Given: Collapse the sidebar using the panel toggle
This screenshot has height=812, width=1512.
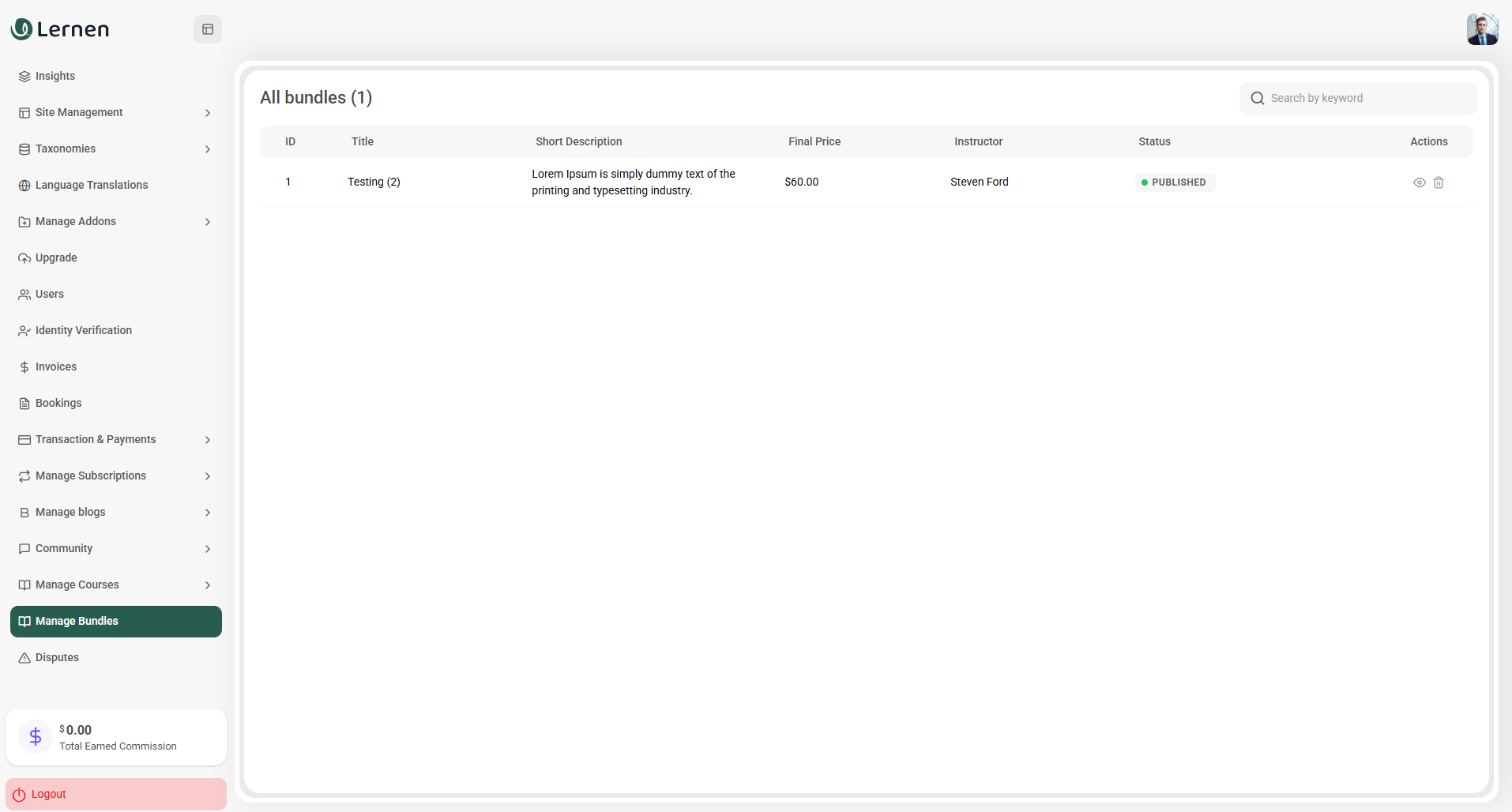Looking at the screenshot, I should pos(207,28).
